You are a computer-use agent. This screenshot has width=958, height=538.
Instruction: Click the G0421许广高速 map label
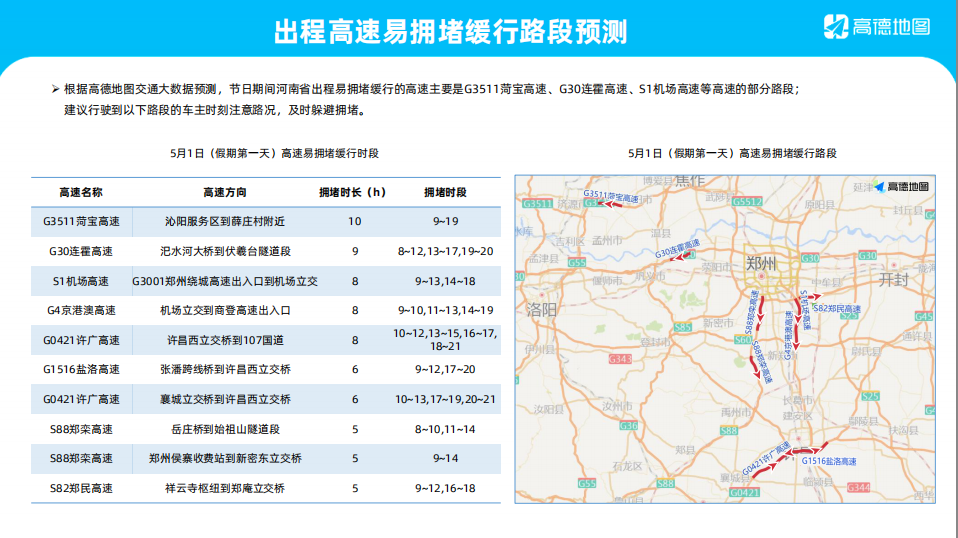tap(766, 459)
